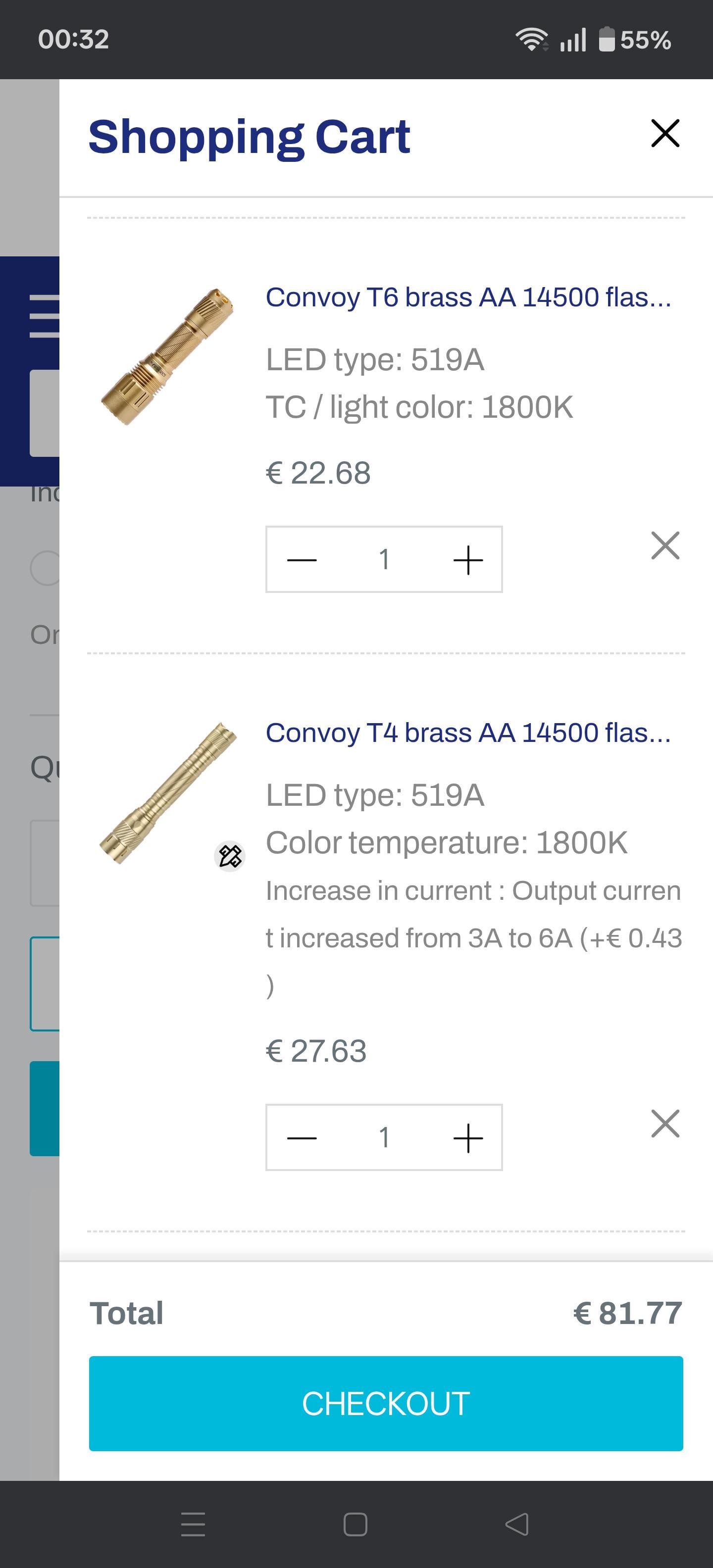
Task: Remove Convoy T4 flashlight from cart
Action: [x=665, y=1124]
